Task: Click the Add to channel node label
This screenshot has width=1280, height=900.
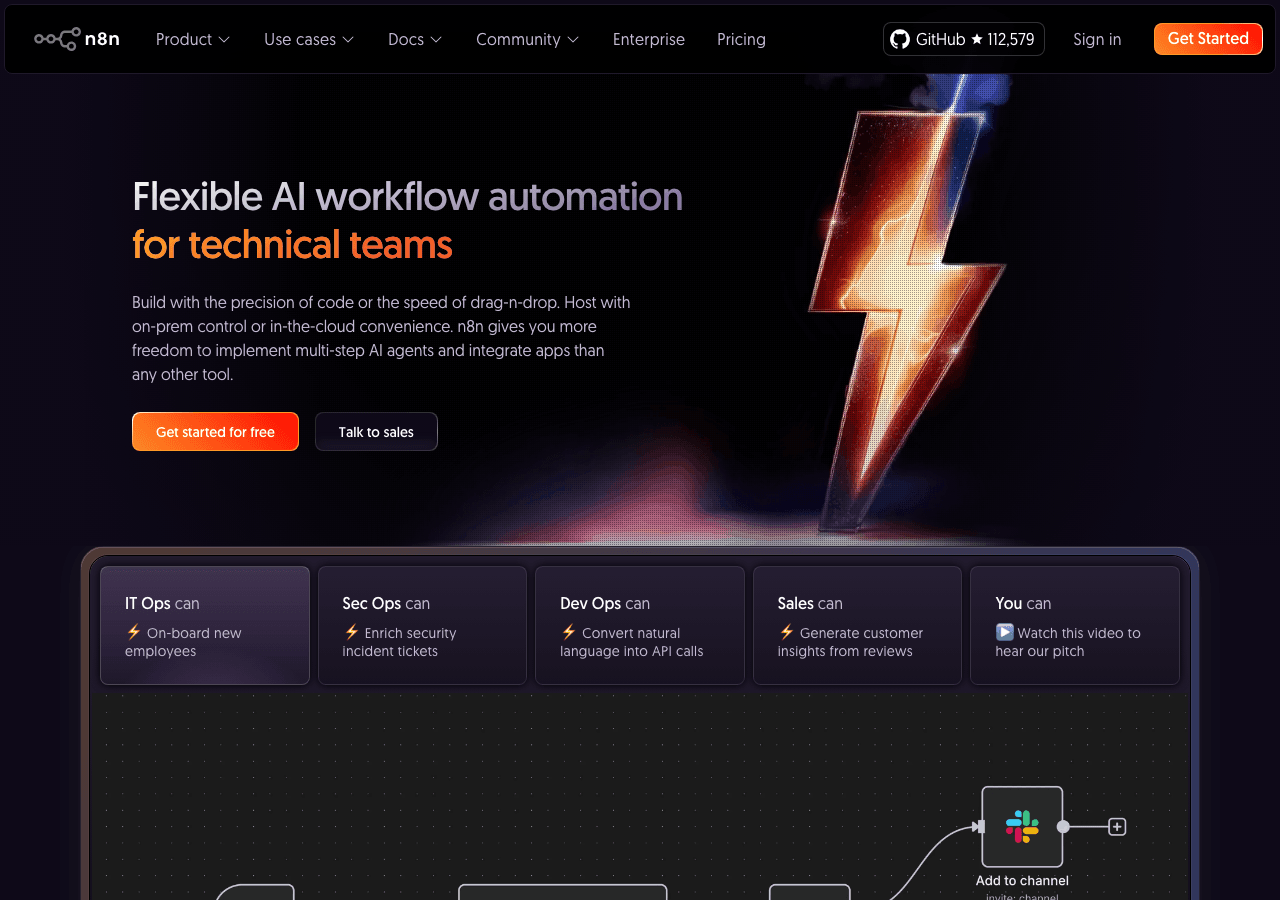Action: (1022, 881)
